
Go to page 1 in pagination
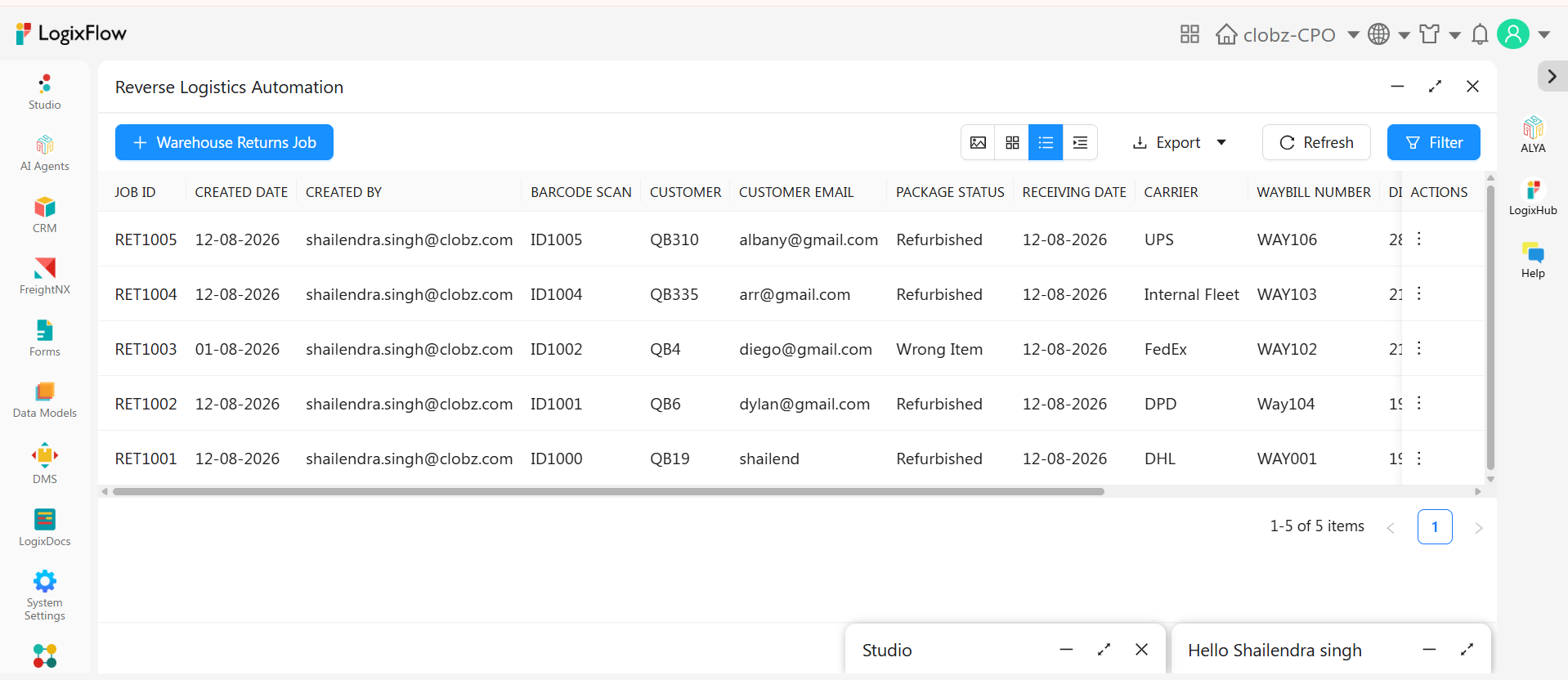click(x=1435, y=527)
